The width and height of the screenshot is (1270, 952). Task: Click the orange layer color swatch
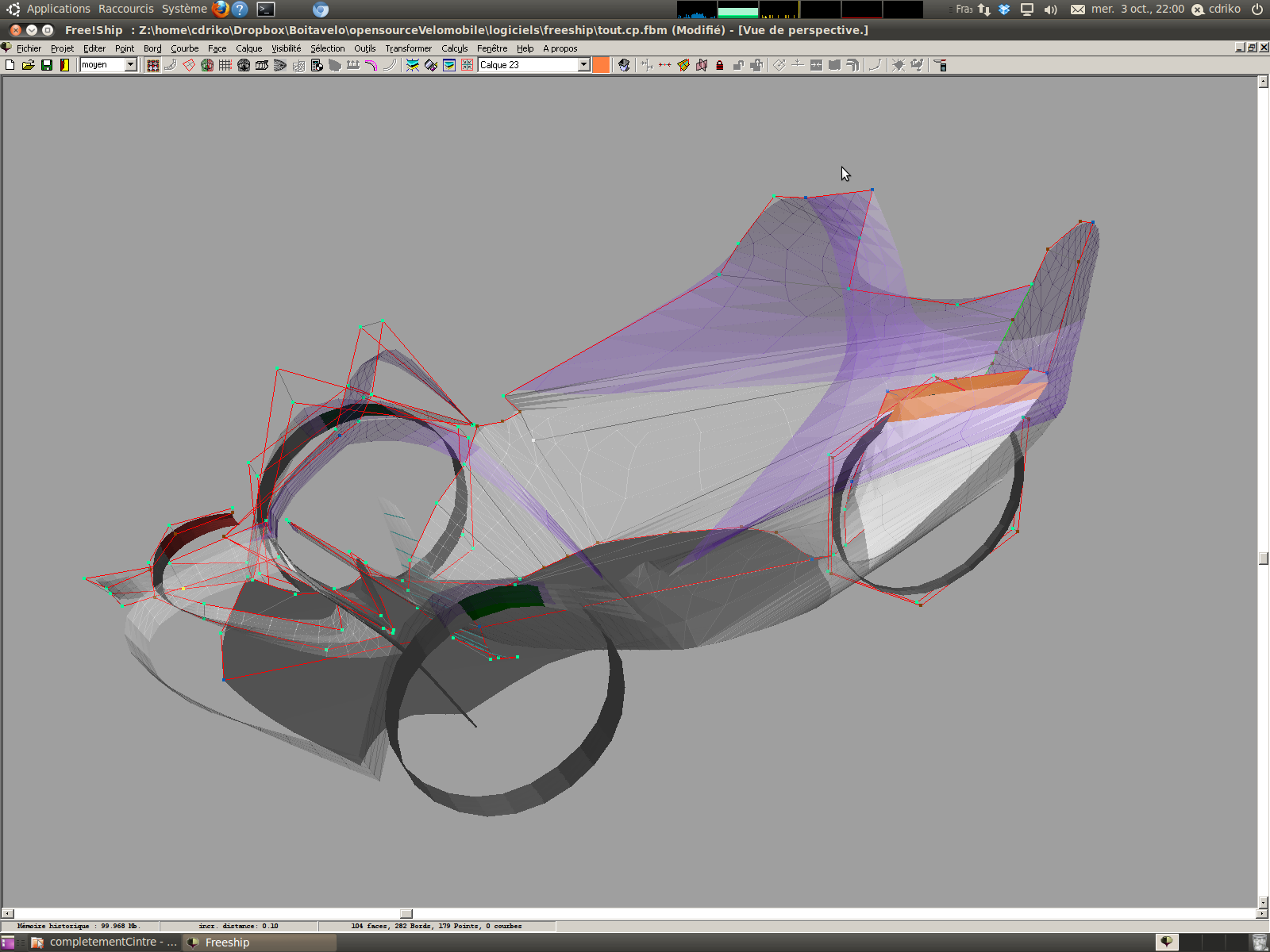tap(602, 65)
